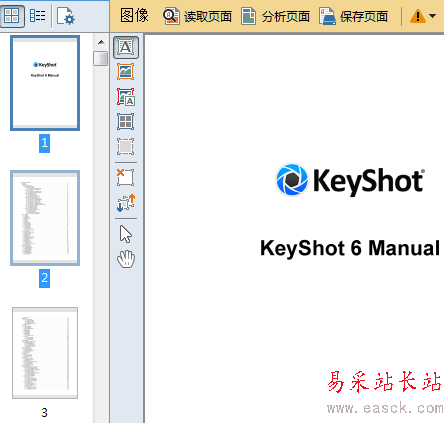Click page number label 2
The image size is (444, 423).
pos(45,278)
